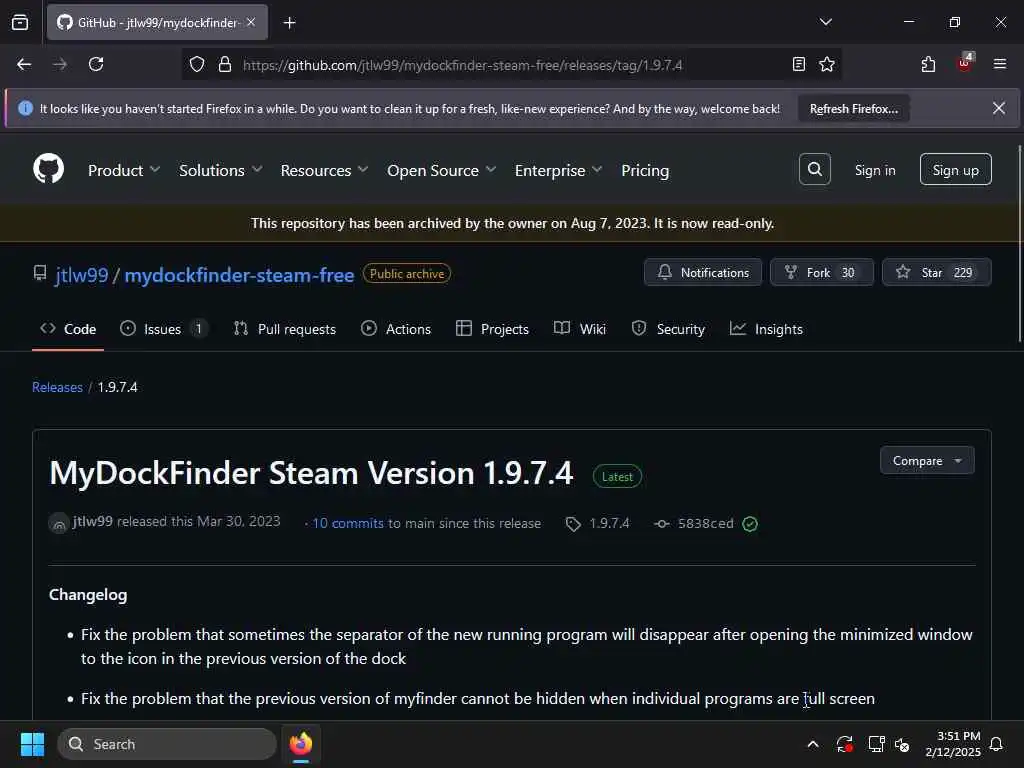This screenshot has height=768, width=1024.
Task: Click the tracking protection shield icon
Action: pyautogui.click(x=197, y=64)
